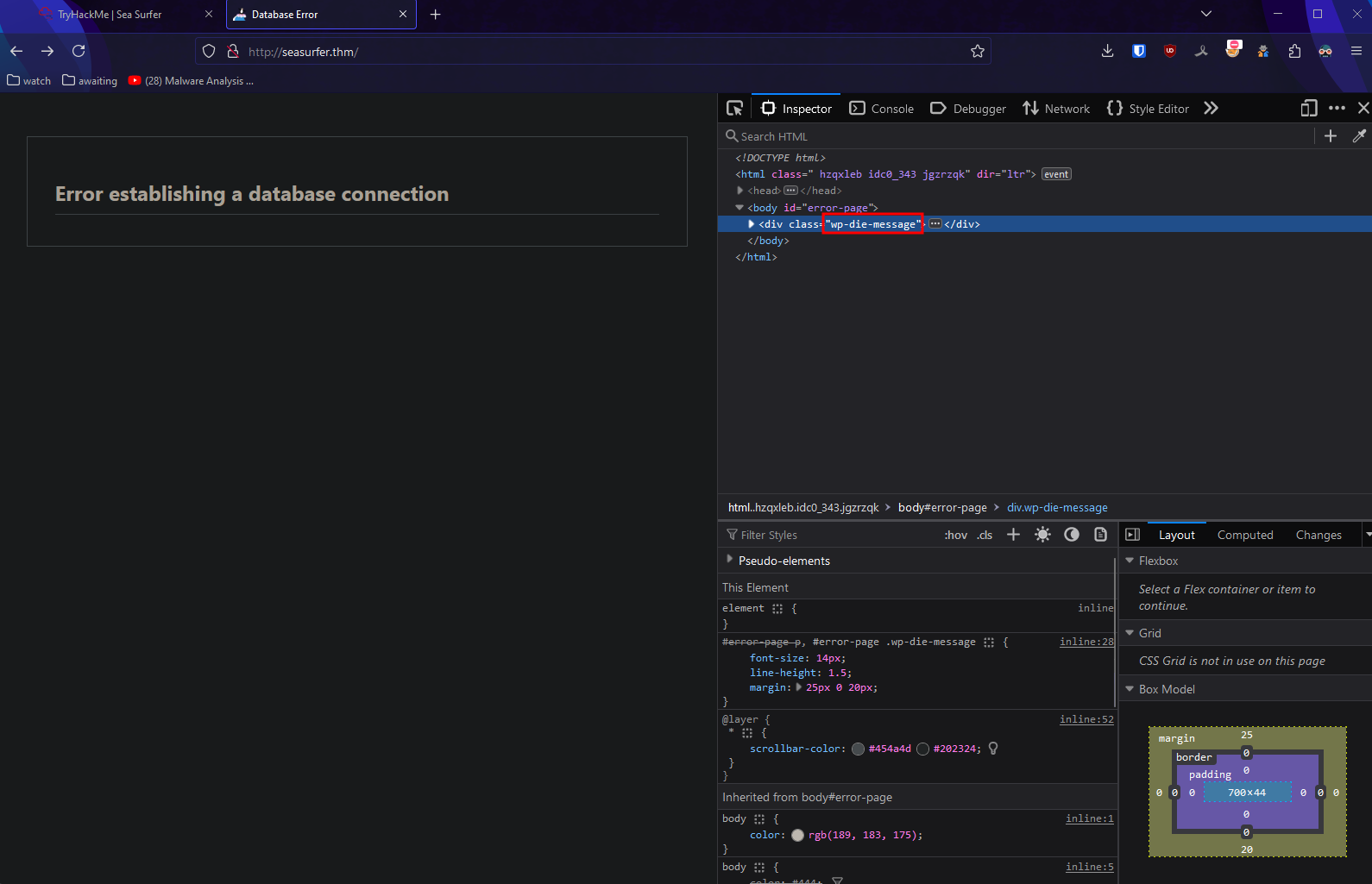Show div ellipsis contents badge
This screenshot has width=1372, height=884.
pyautogui.click(x=935, y=223)
